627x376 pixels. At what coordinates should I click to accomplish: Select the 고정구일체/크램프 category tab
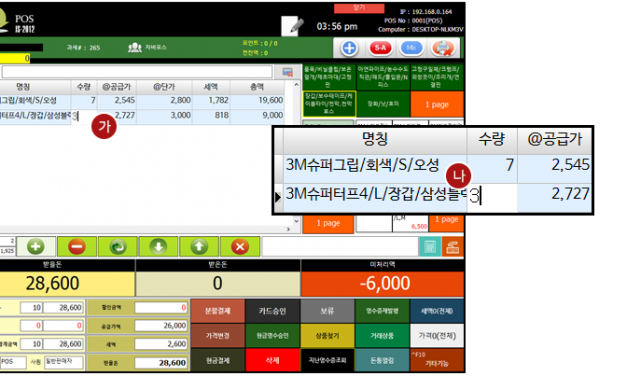(x=437, y=77)
